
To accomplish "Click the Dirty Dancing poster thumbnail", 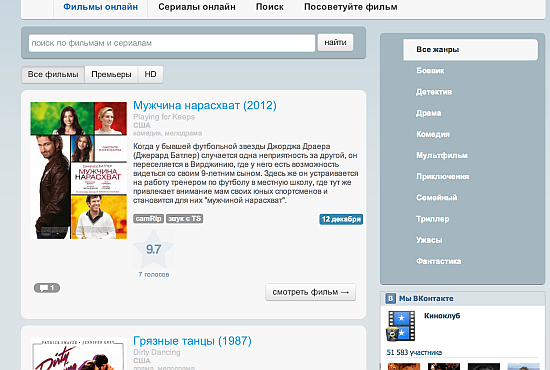I will pos(79,354).
